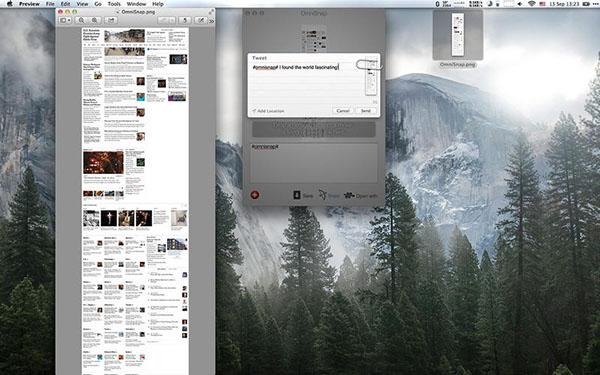This screenshot has width=600, height=375.
Task: Open the Tools menu
Action: (114, 4)
